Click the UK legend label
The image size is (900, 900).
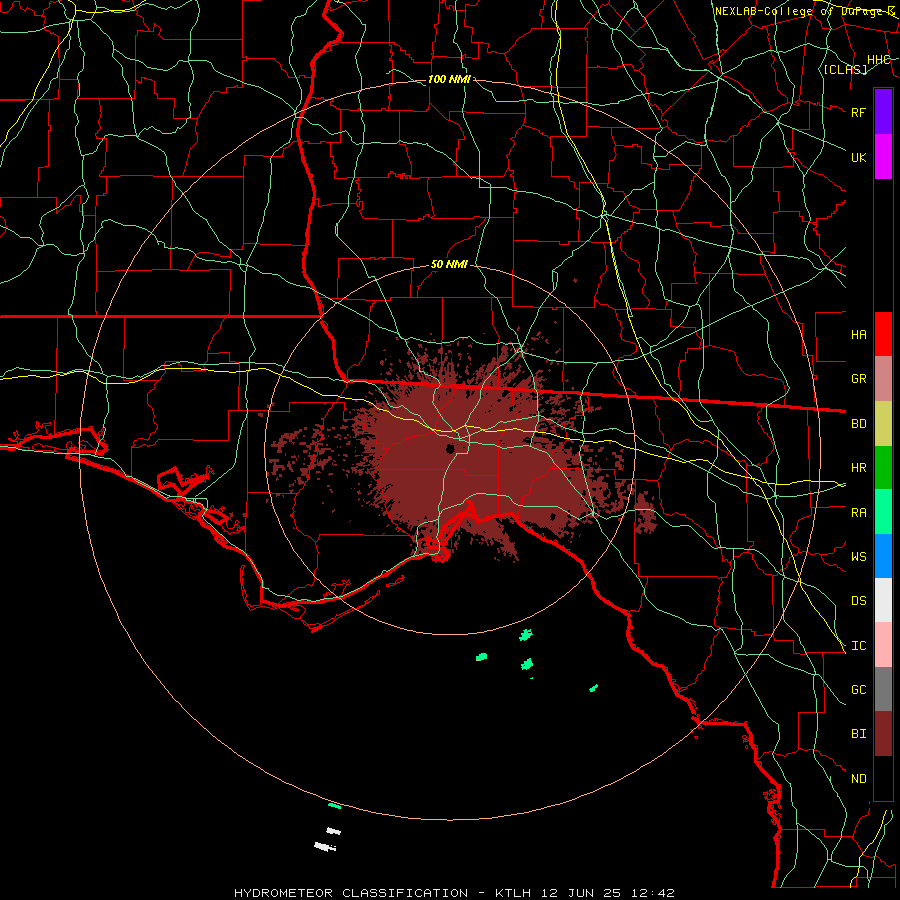(858, 157)
